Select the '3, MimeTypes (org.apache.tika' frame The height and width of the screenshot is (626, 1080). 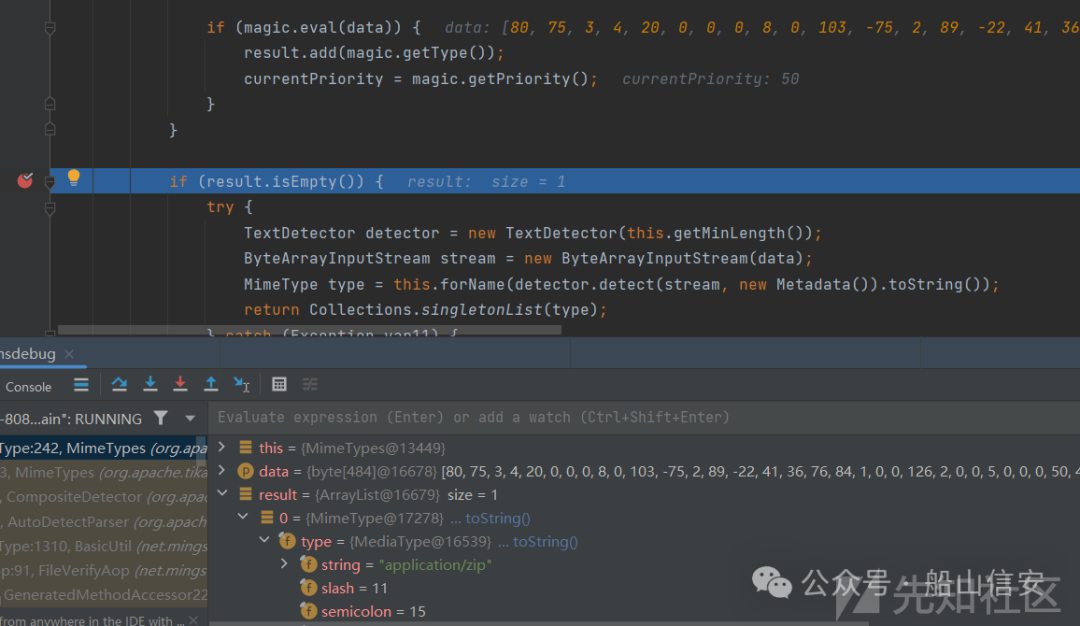[103, 472]
